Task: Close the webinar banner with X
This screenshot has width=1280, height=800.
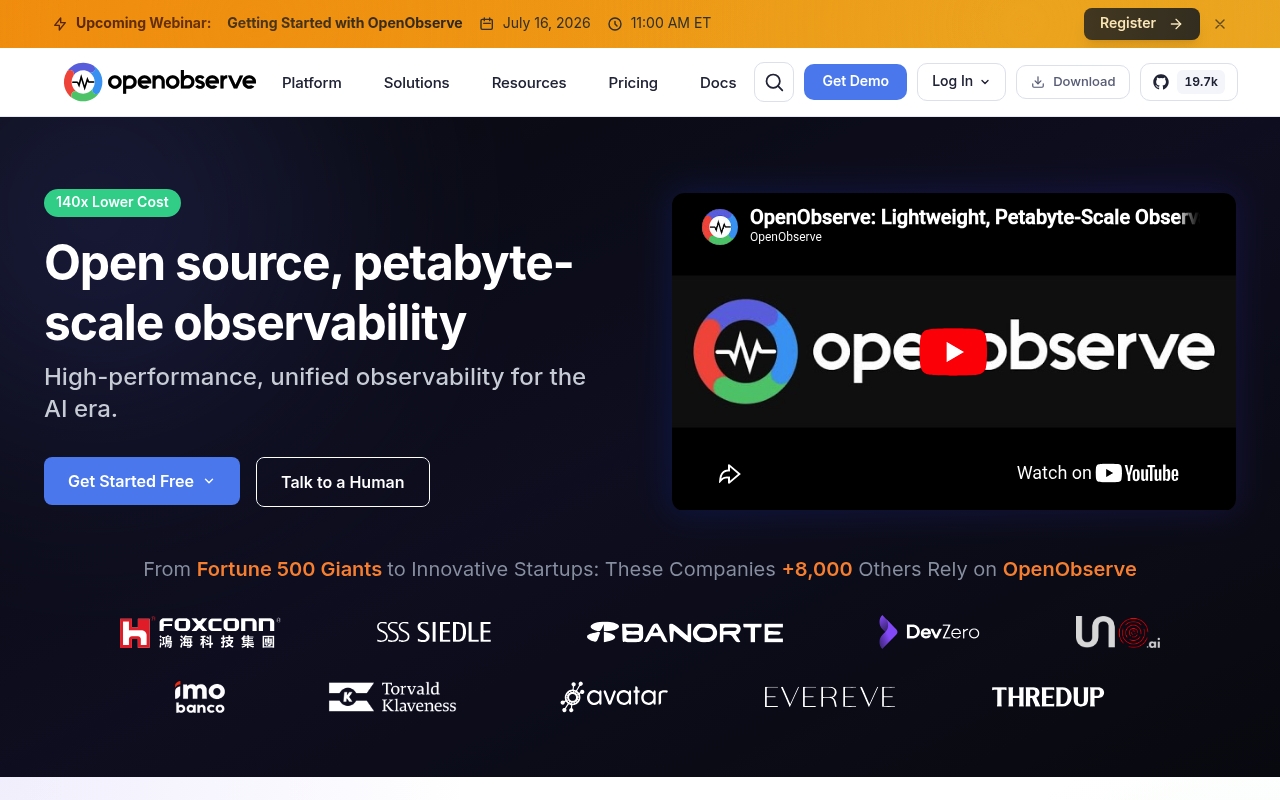Action: 1220,24
